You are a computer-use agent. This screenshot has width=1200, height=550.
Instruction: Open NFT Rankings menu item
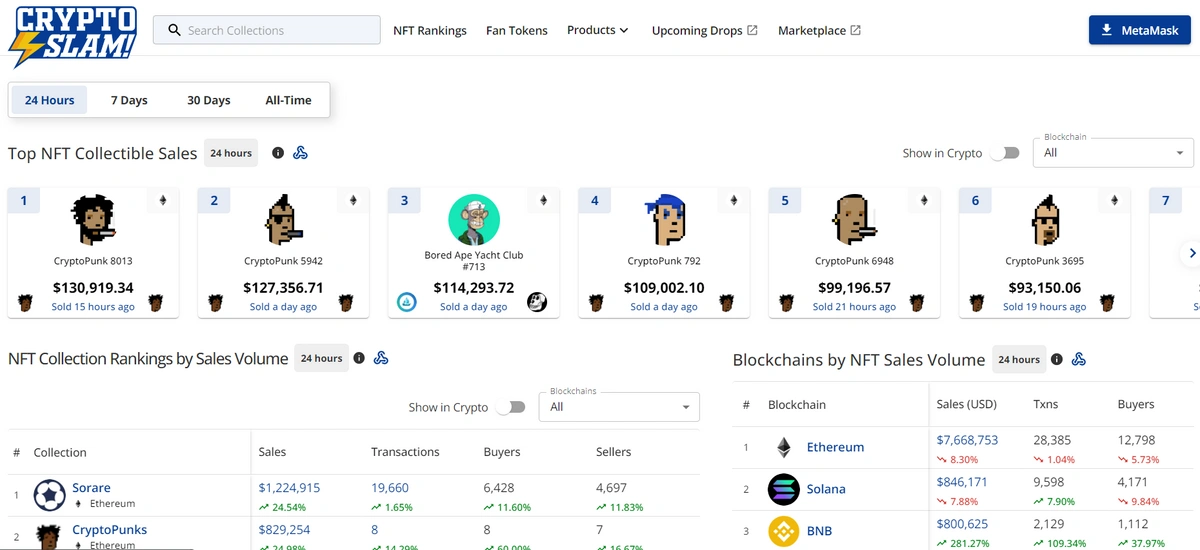click(430, 31)
